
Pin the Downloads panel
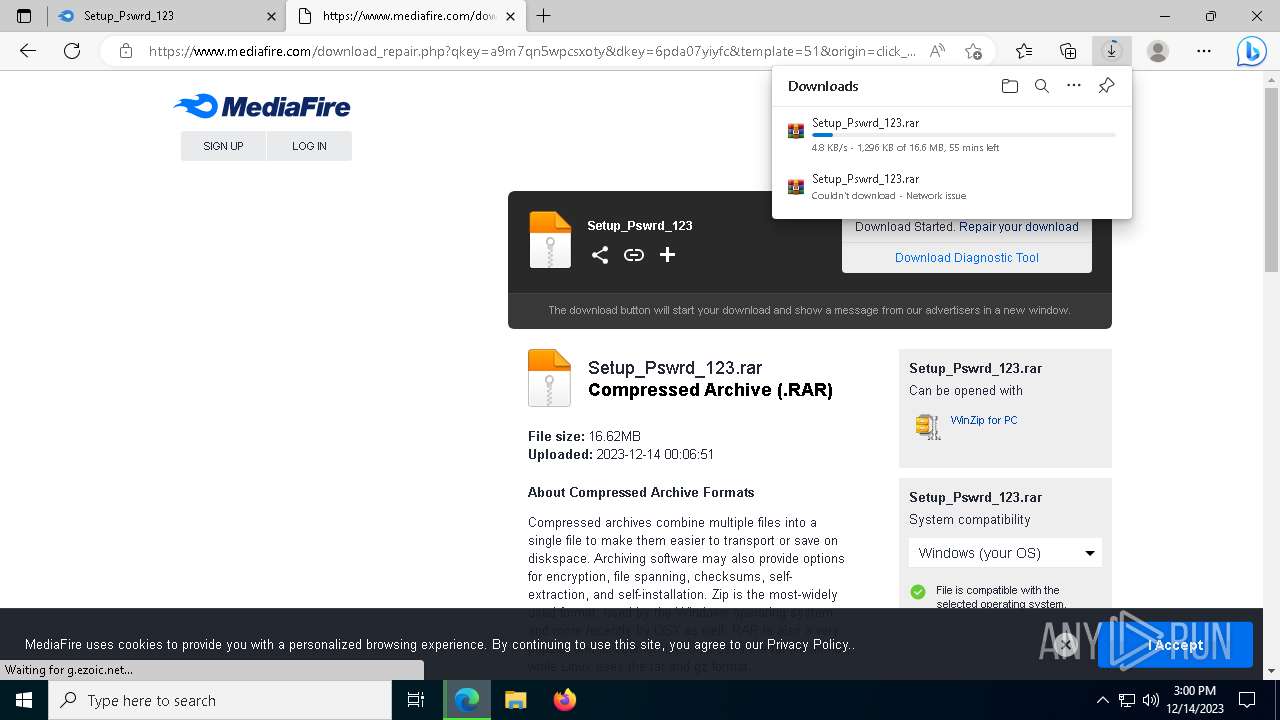pyautogui.click(x=1106, y=86)
